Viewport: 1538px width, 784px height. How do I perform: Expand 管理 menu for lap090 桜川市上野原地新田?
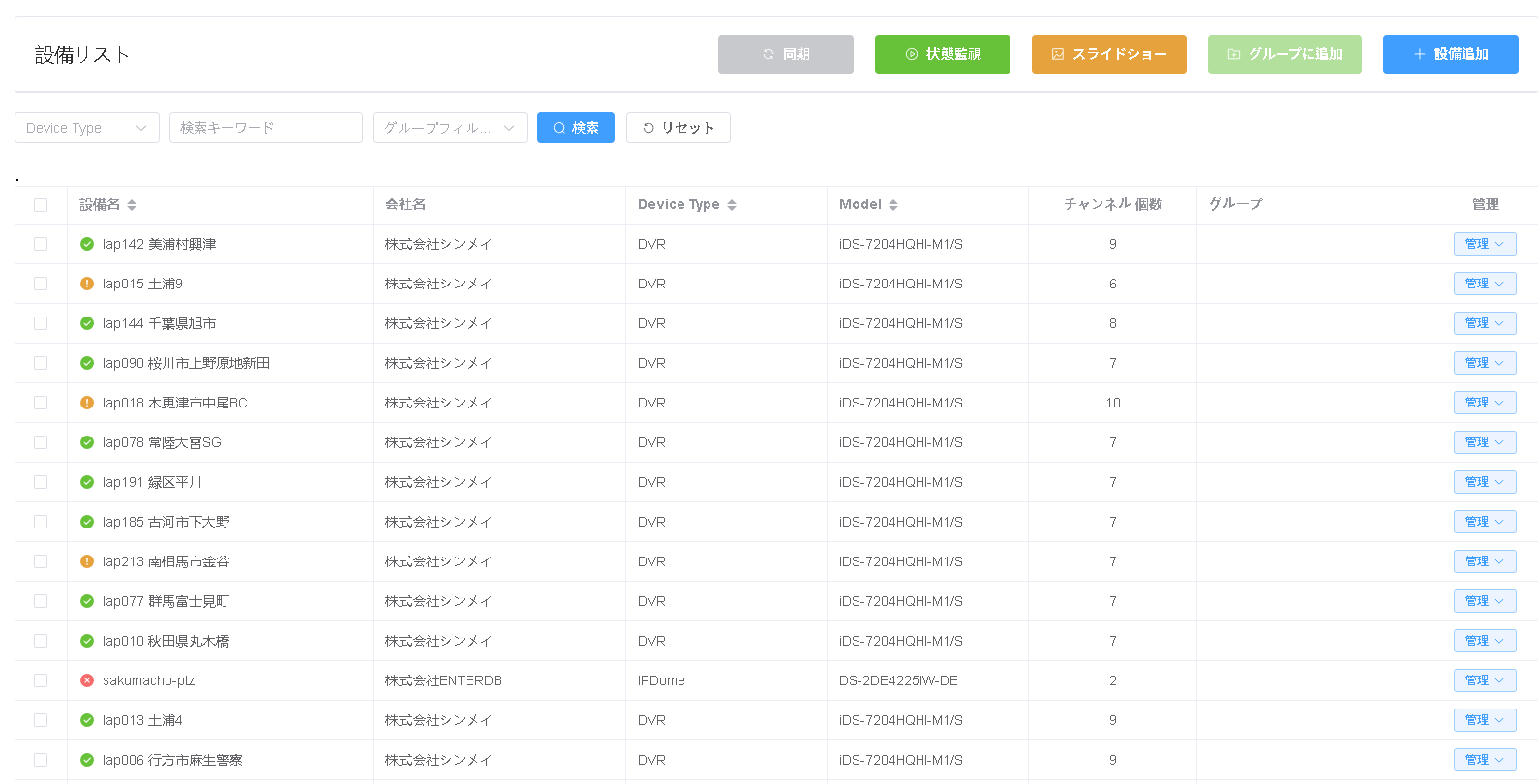pos(1485,363)
